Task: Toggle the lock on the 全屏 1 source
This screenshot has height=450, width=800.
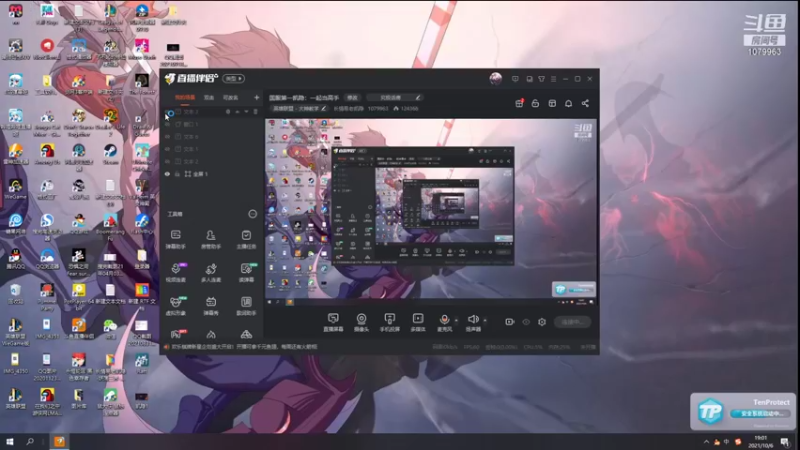Action: (x=178, y=174)
